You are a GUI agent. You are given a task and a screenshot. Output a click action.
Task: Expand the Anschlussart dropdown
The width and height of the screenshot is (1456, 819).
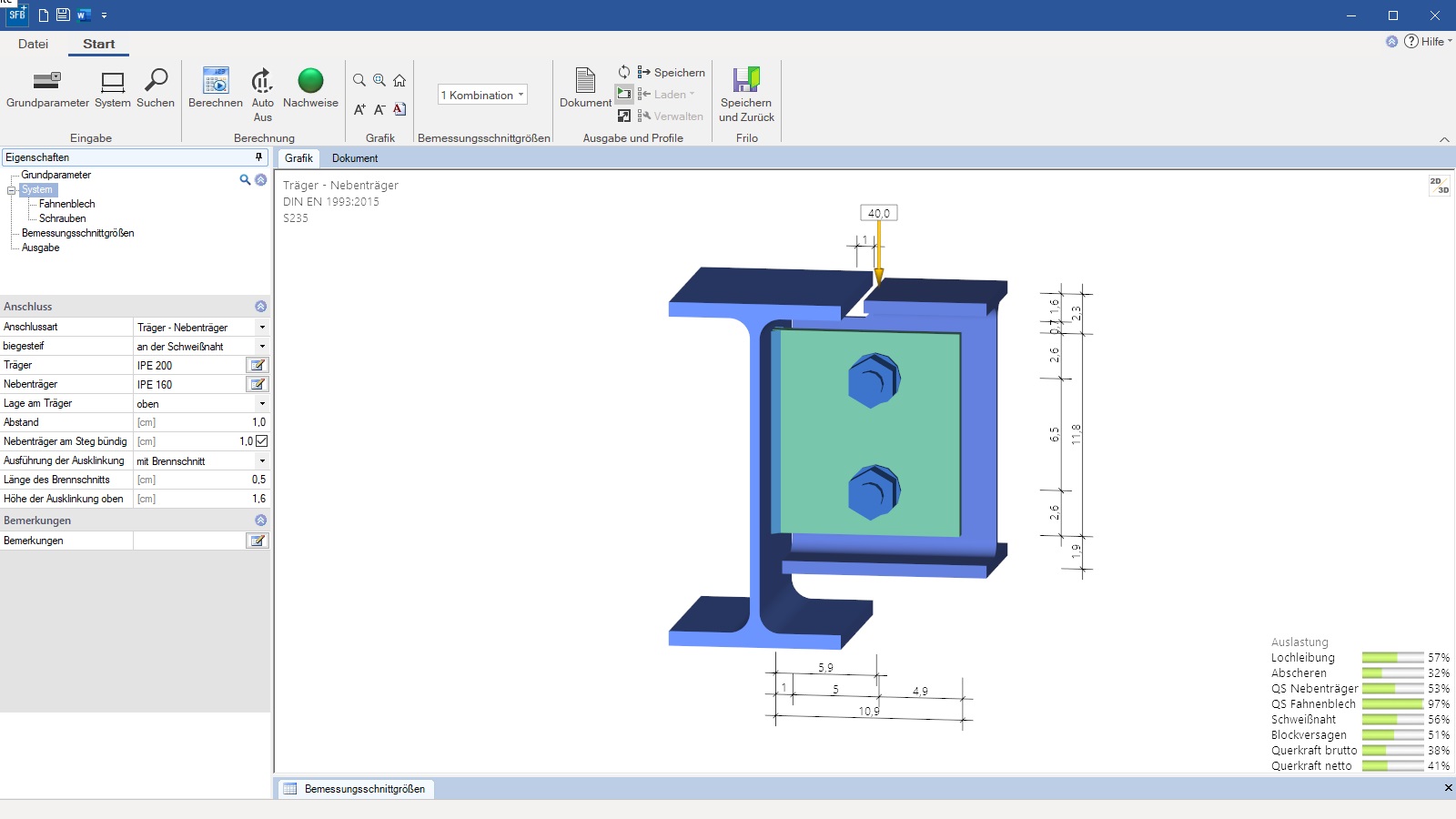(262, 328)
